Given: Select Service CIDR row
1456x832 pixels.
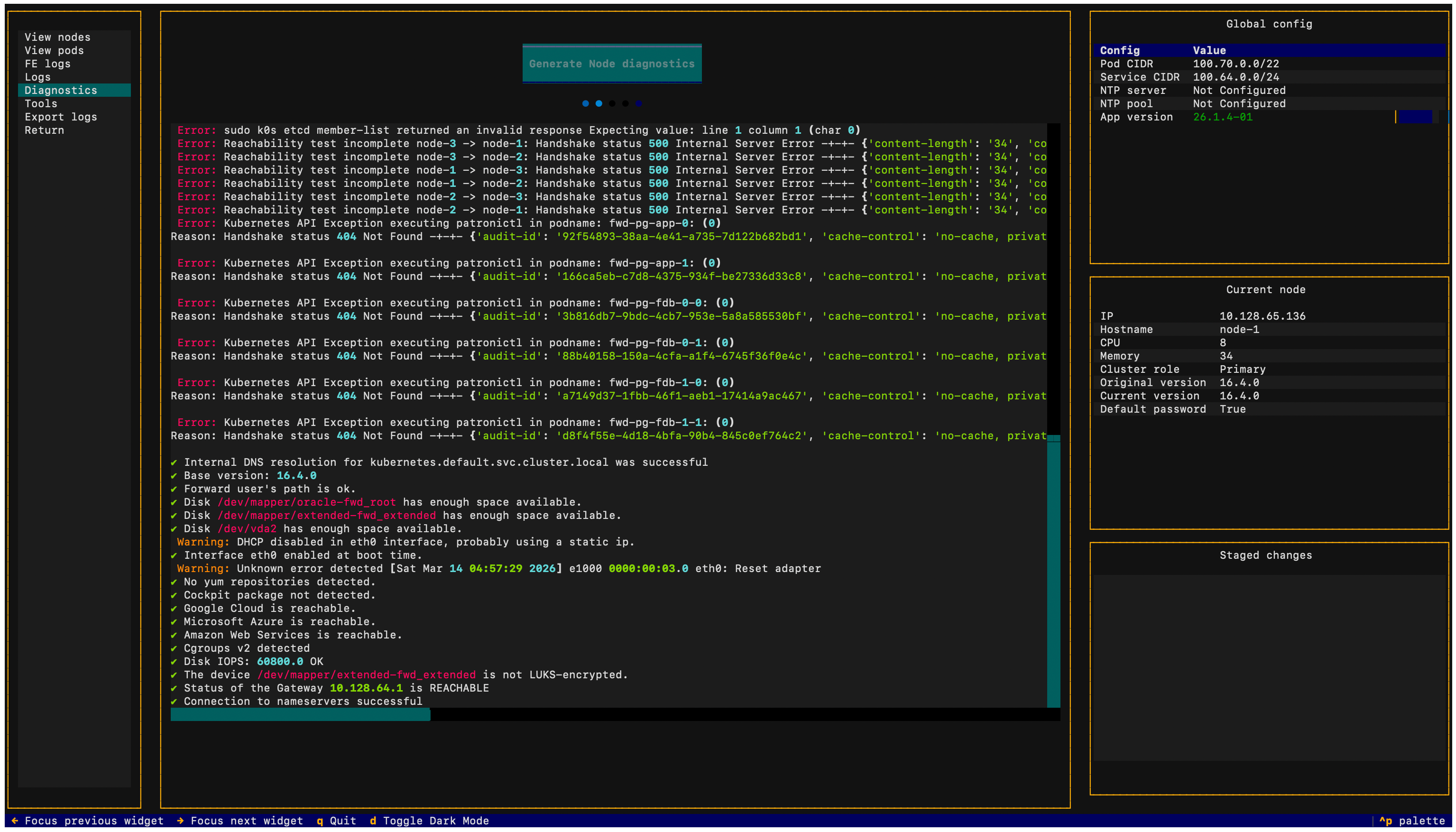Looking at the screenshot, I should point(1269,77).
